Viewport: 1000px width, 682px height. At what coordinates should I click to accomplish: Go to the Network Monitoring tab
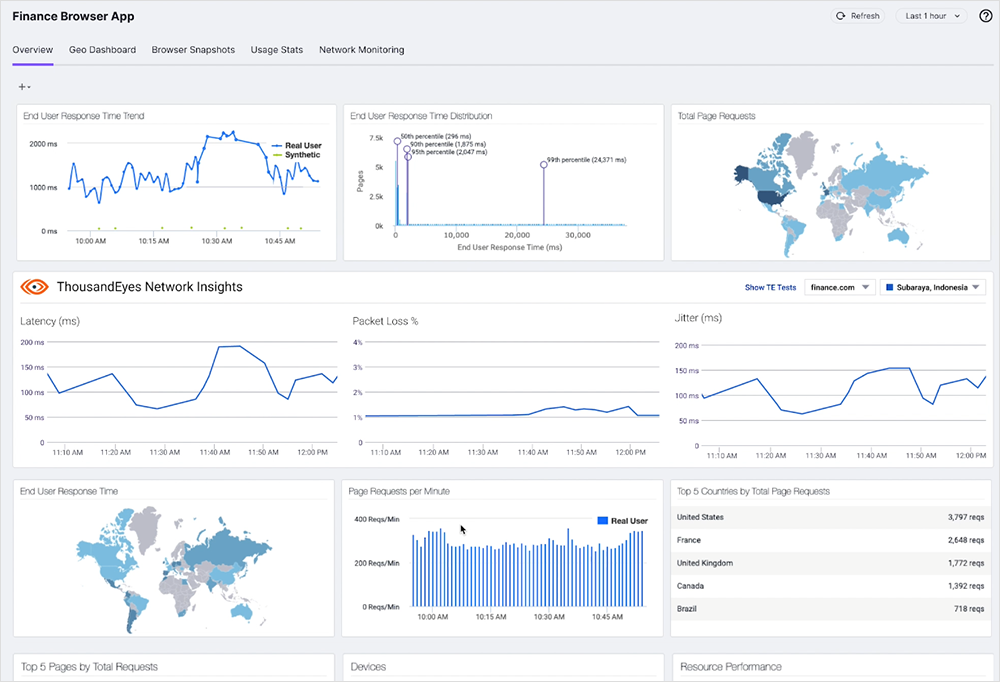coord(361,50)
